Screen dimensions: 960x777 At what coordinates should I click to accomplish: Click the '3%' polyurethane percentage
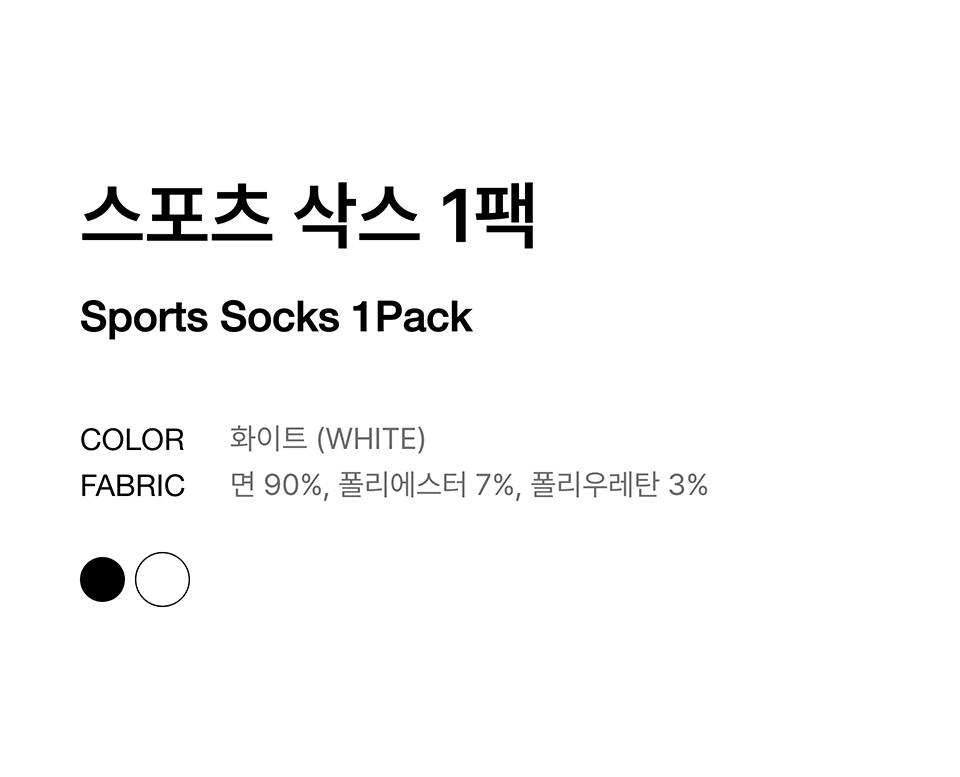point(688,485)
